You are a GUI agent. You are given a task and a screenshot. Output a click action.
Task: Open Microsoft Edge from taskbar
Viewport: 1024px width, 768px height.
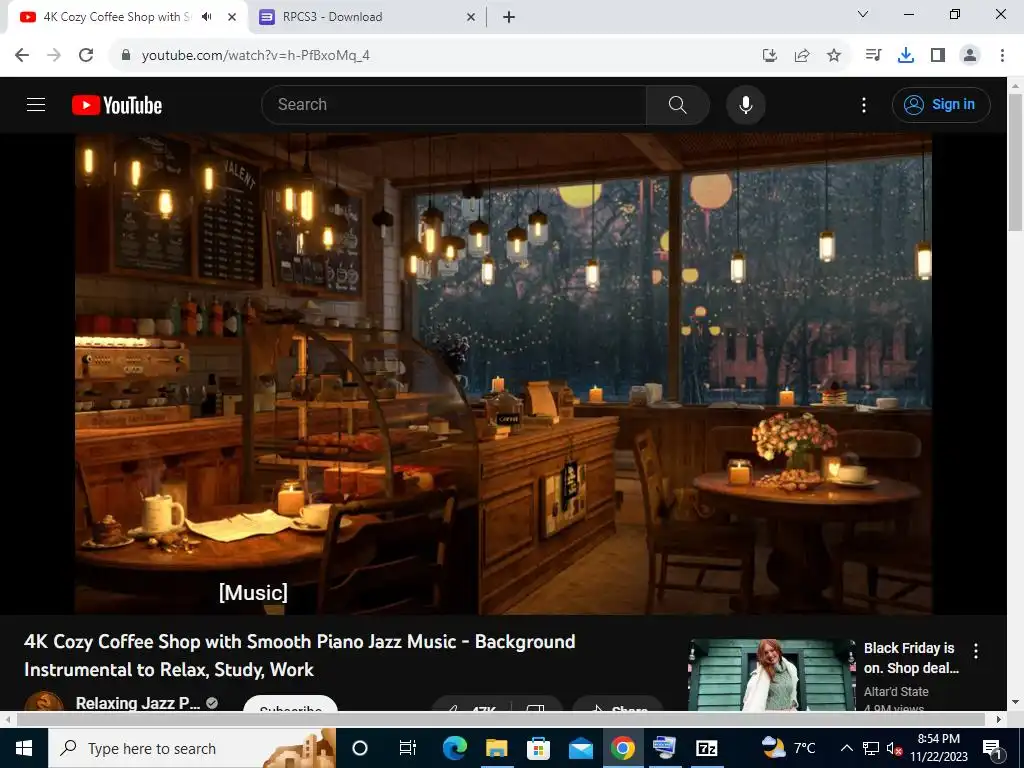click(455, 748)
